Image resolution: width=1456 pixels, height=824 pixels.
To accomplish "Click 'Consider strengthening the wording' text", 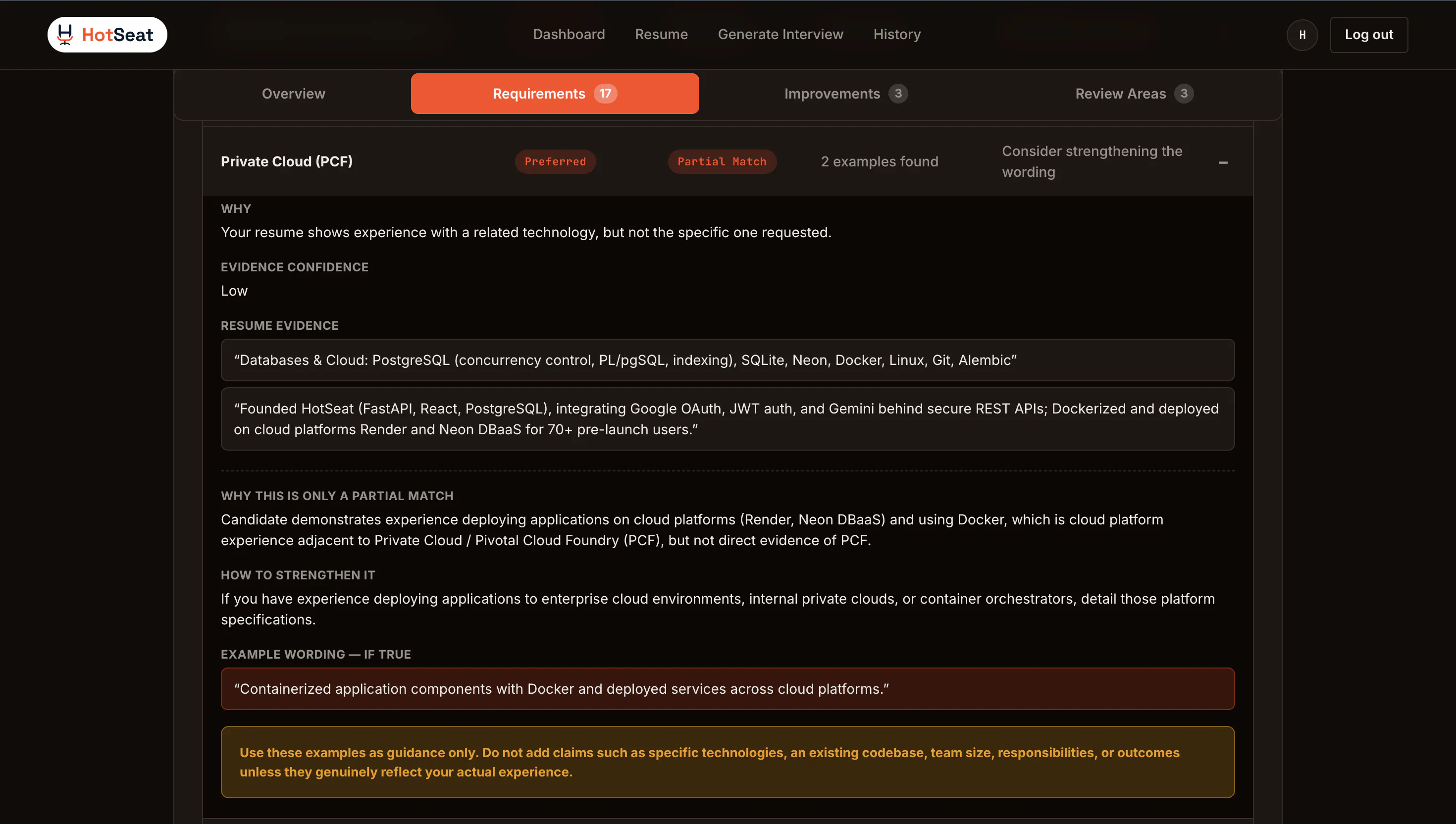I will pyautogui.click(x=1092, y=161).
